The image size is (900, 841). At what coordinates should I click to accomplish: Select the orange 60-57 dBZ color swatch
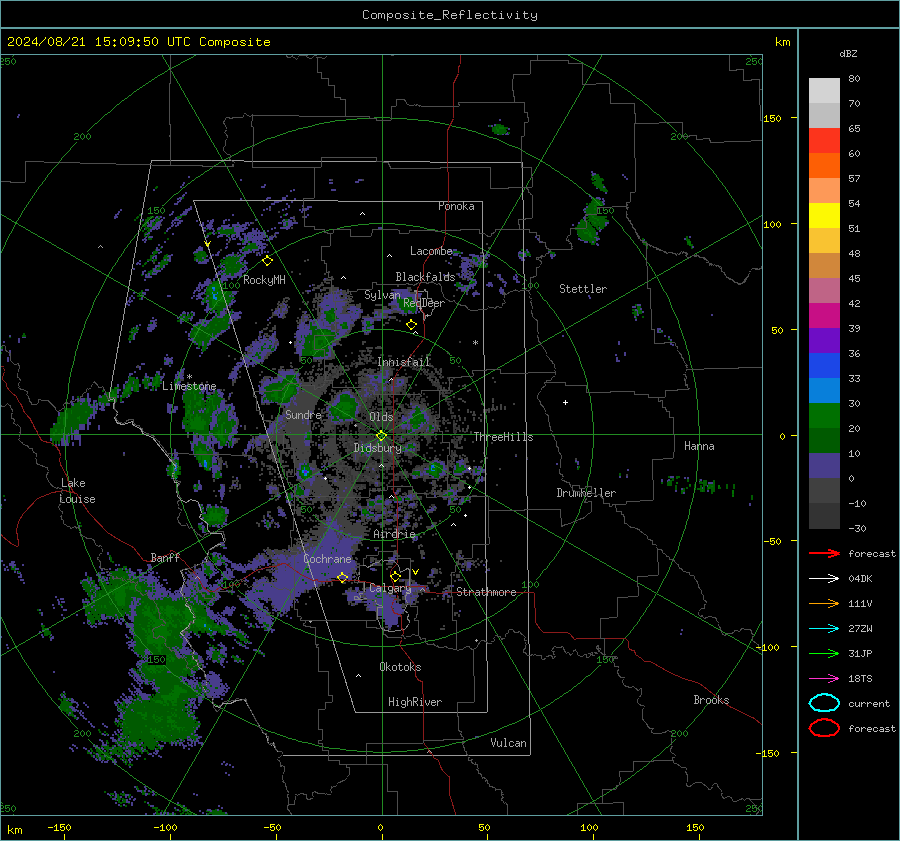tap(824, 165)
